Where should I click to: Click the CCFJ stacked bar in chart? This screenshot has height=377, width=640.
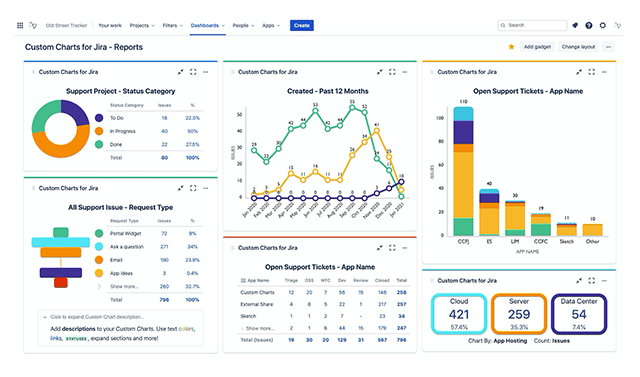click(463, 171)
